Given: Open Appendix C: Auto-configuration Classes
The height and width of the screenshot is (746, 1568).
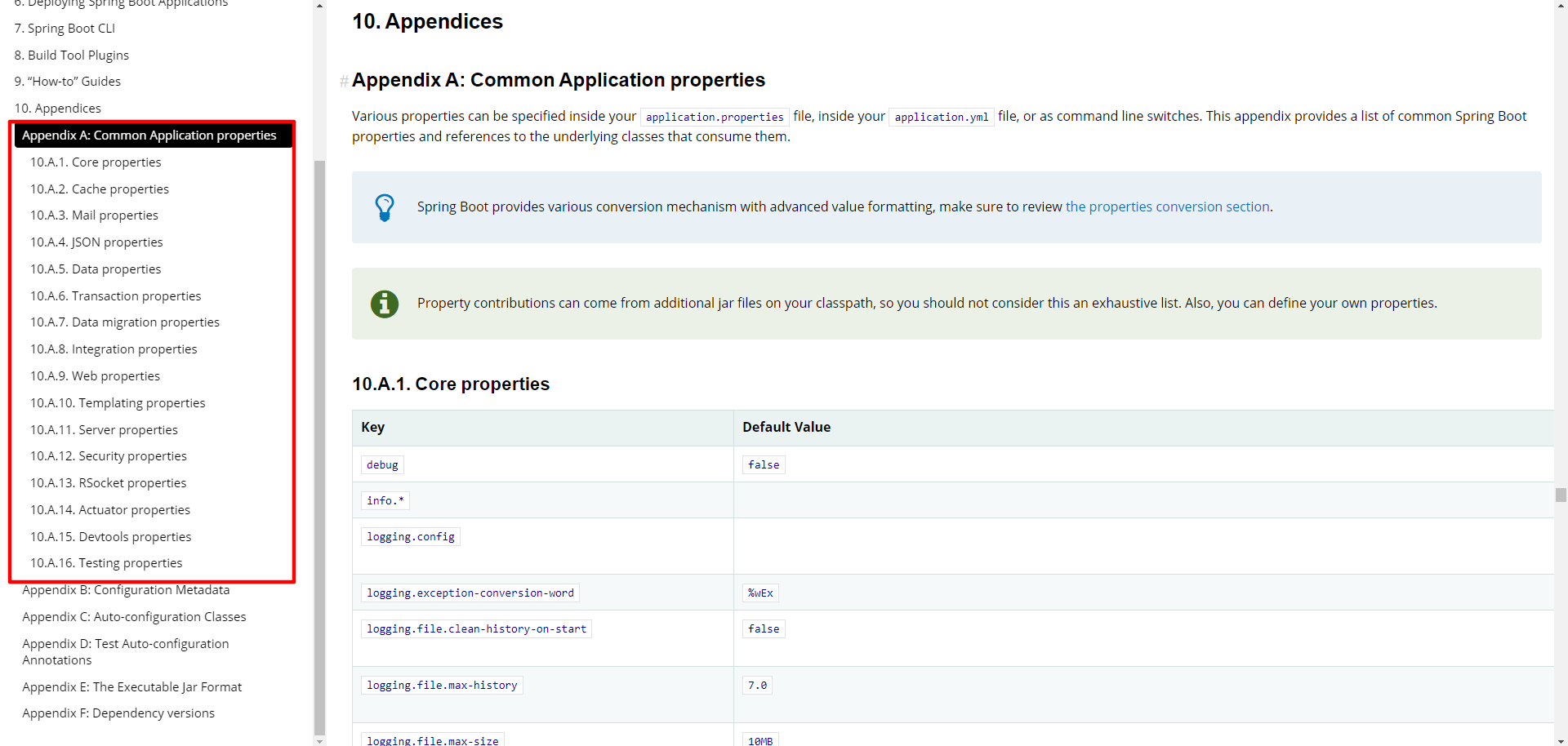Looking at the screenshot, I should (x=134, y=617).
